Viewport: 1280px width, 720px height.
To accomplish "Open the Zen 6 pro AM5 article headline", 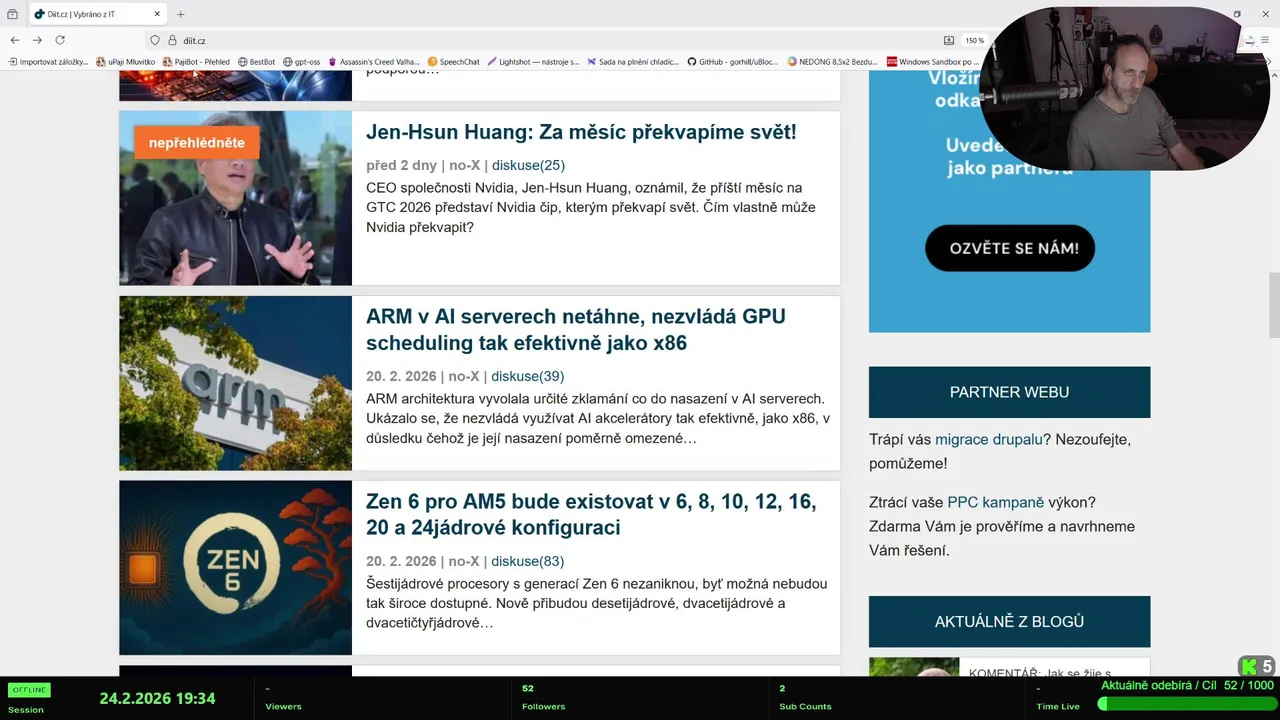I will 591,515.
